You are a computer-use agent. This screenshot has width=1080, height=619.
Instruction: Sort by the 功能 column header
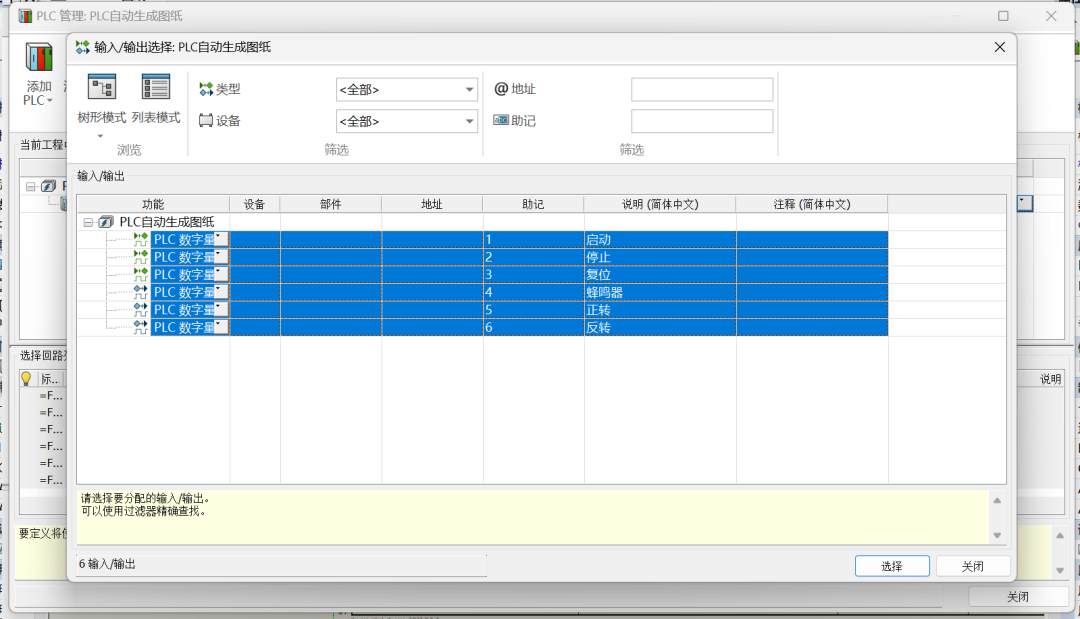(153, 204)
